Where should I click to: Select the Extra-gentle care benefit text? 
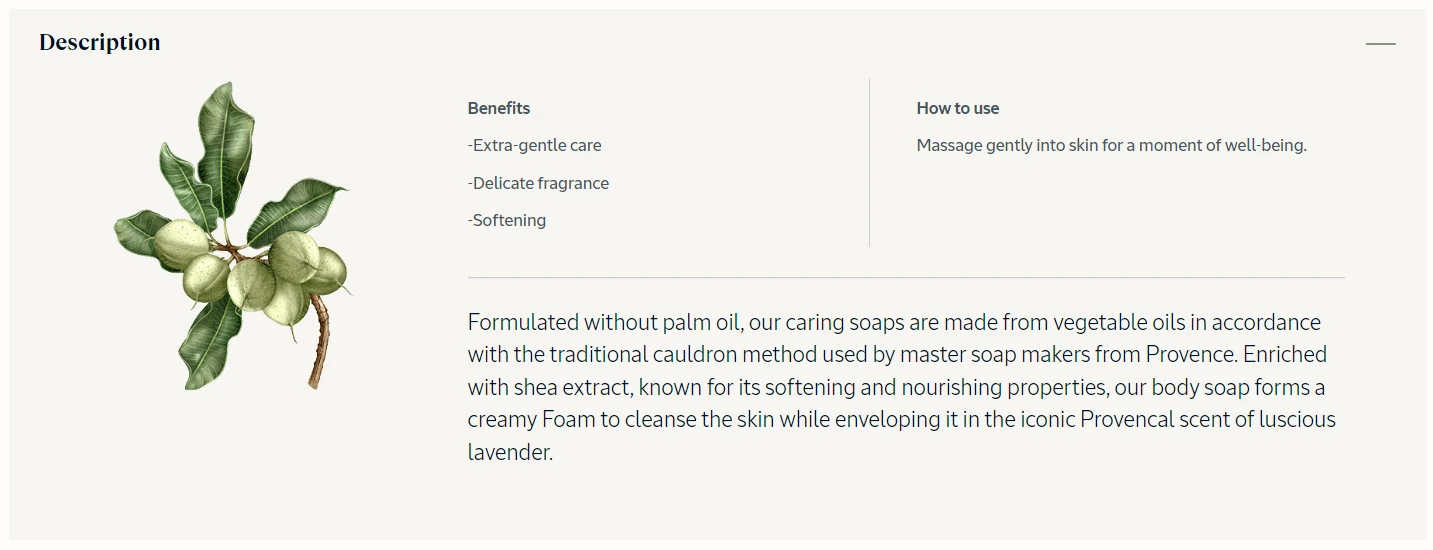535,145
